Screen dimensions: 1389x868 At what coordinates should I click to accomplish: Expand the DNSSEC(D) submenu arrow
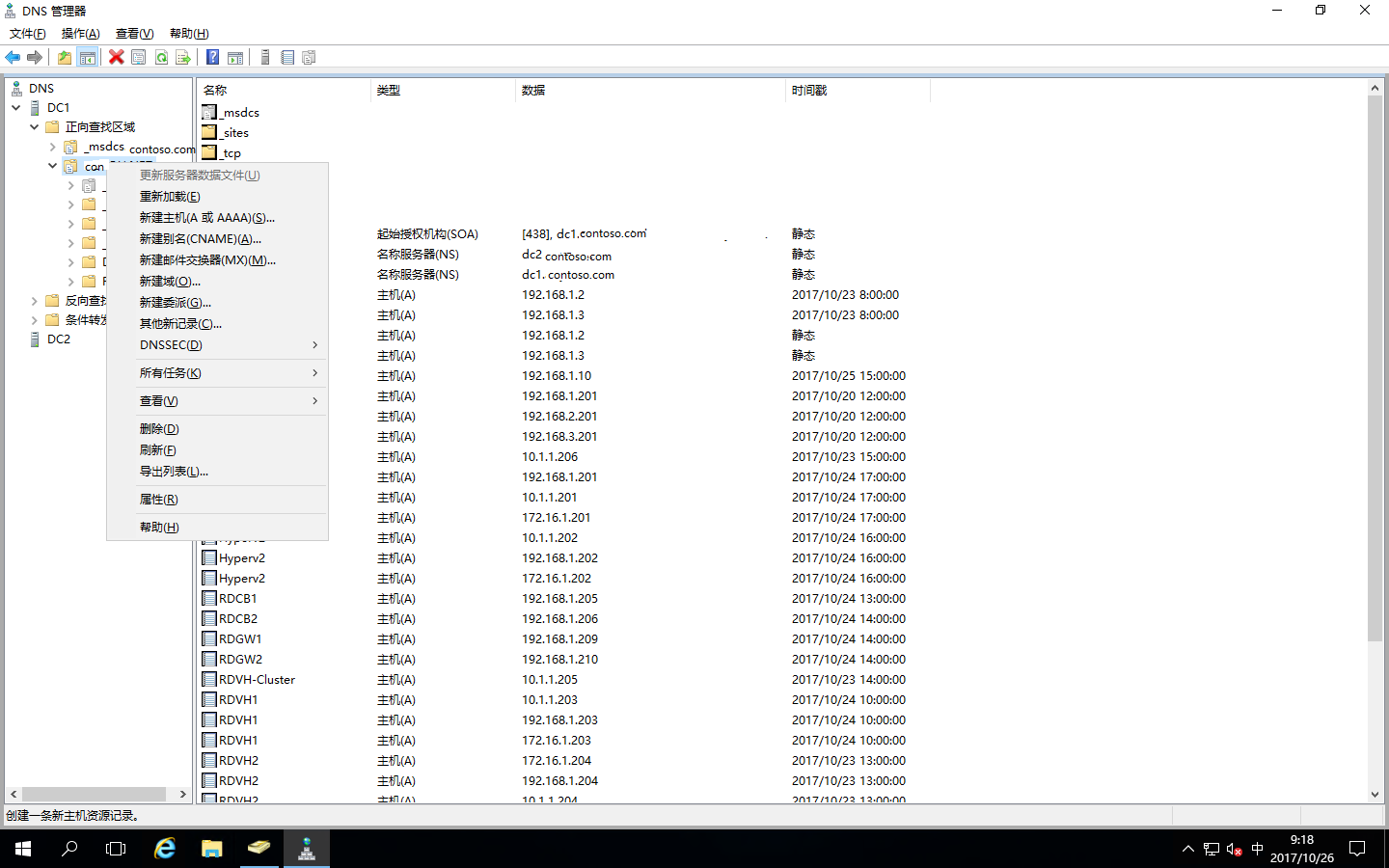pyautogui.click(x=314, y=345)
